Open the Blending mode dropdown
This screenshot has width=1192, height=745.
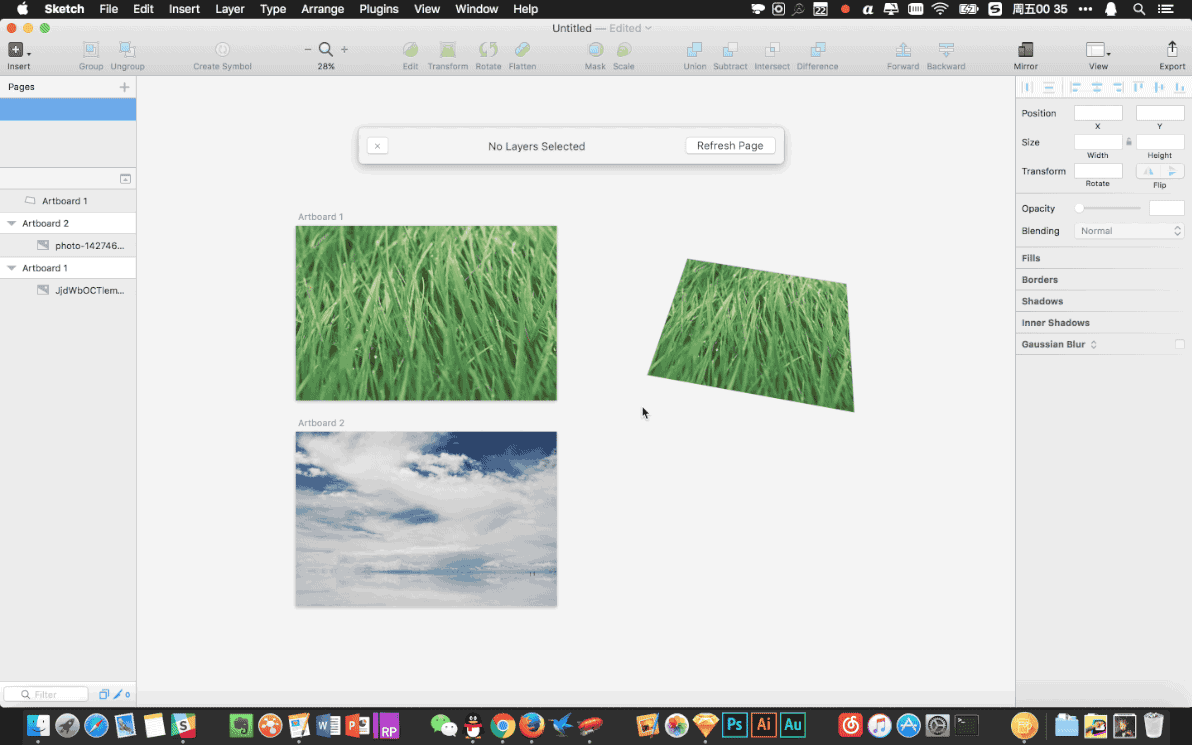[x=1129, y=230]
